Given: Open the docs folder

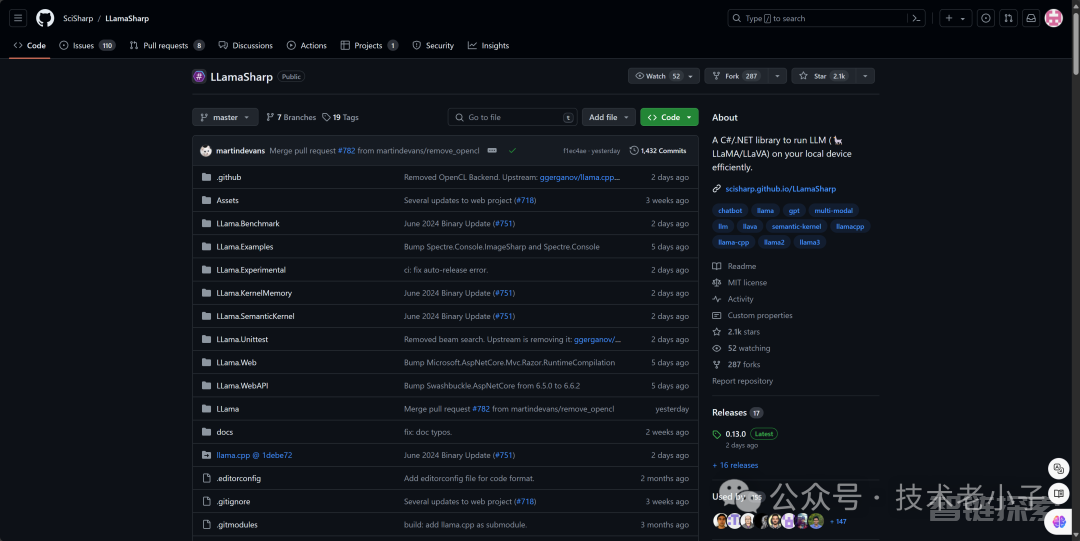Looking at the screenshot, I should (x=225, y=432).
